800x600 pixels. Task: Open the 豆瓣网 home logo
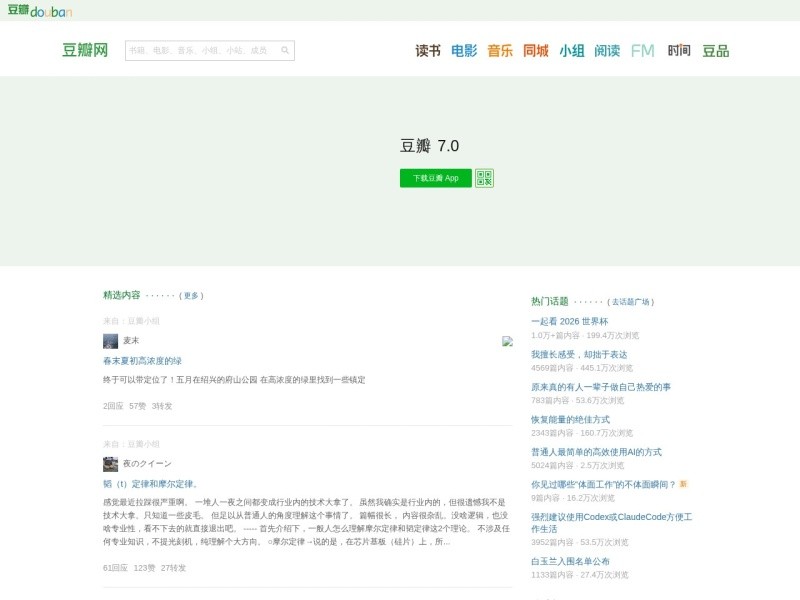point(85,50)
